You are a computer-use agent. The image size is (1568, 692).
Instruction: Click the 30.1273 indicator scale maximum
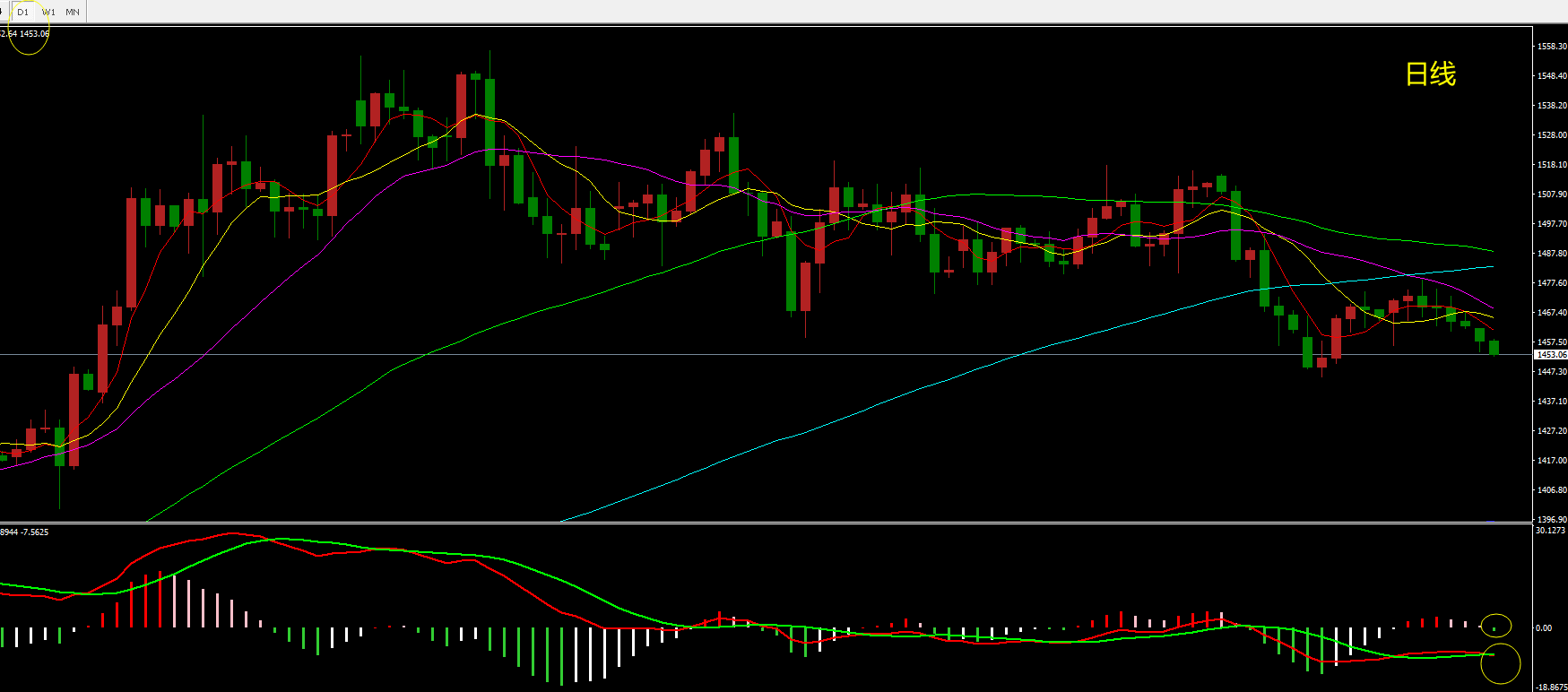1550,531
